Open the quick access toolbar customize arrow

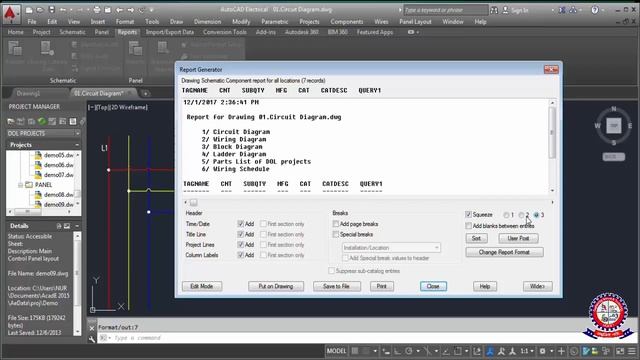tap(151, 10)
